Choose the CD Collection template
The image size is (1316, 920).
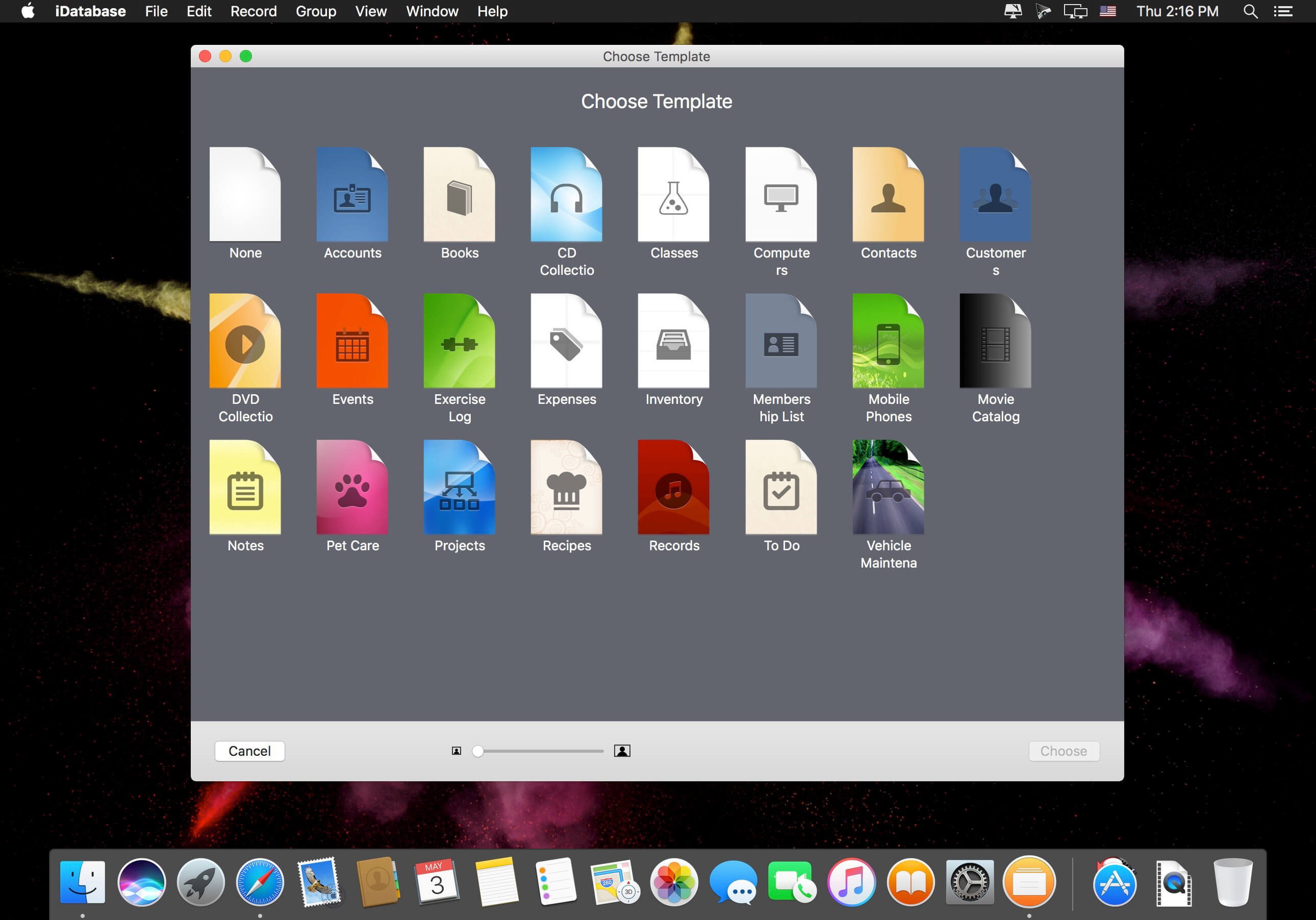coord(566,195)
